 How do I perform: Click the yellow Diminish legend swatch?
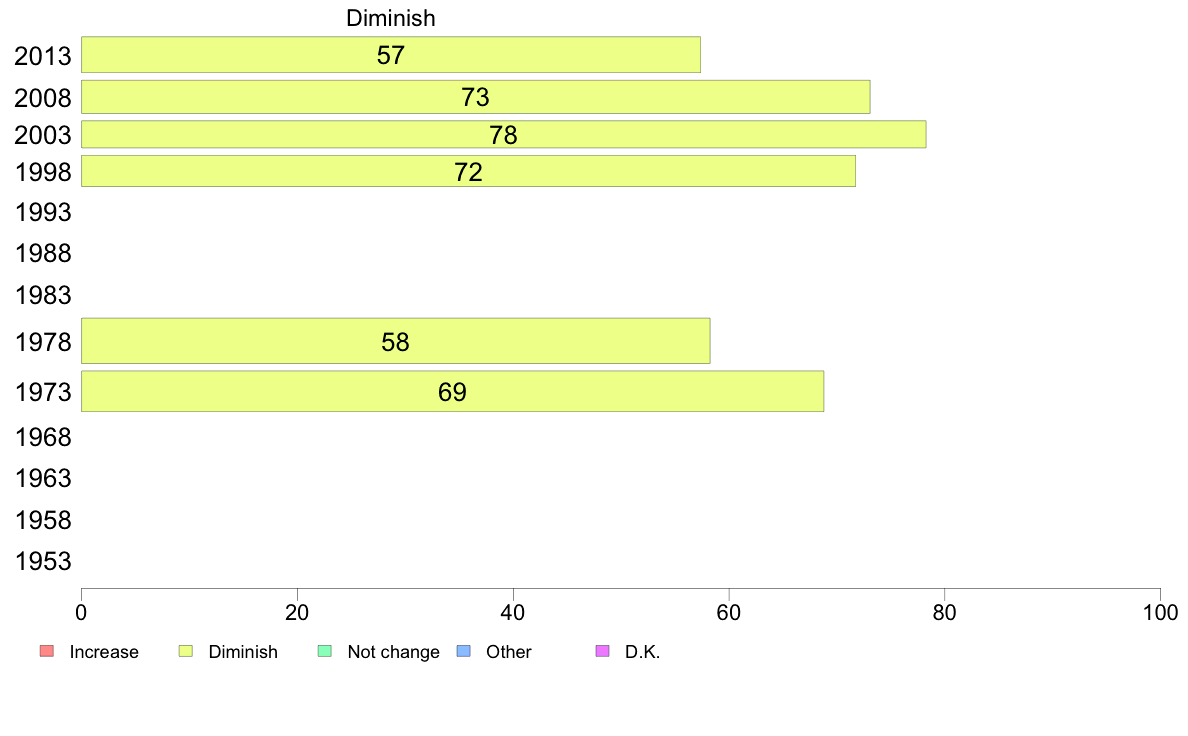pyautogui.click(x=186, y=651)
